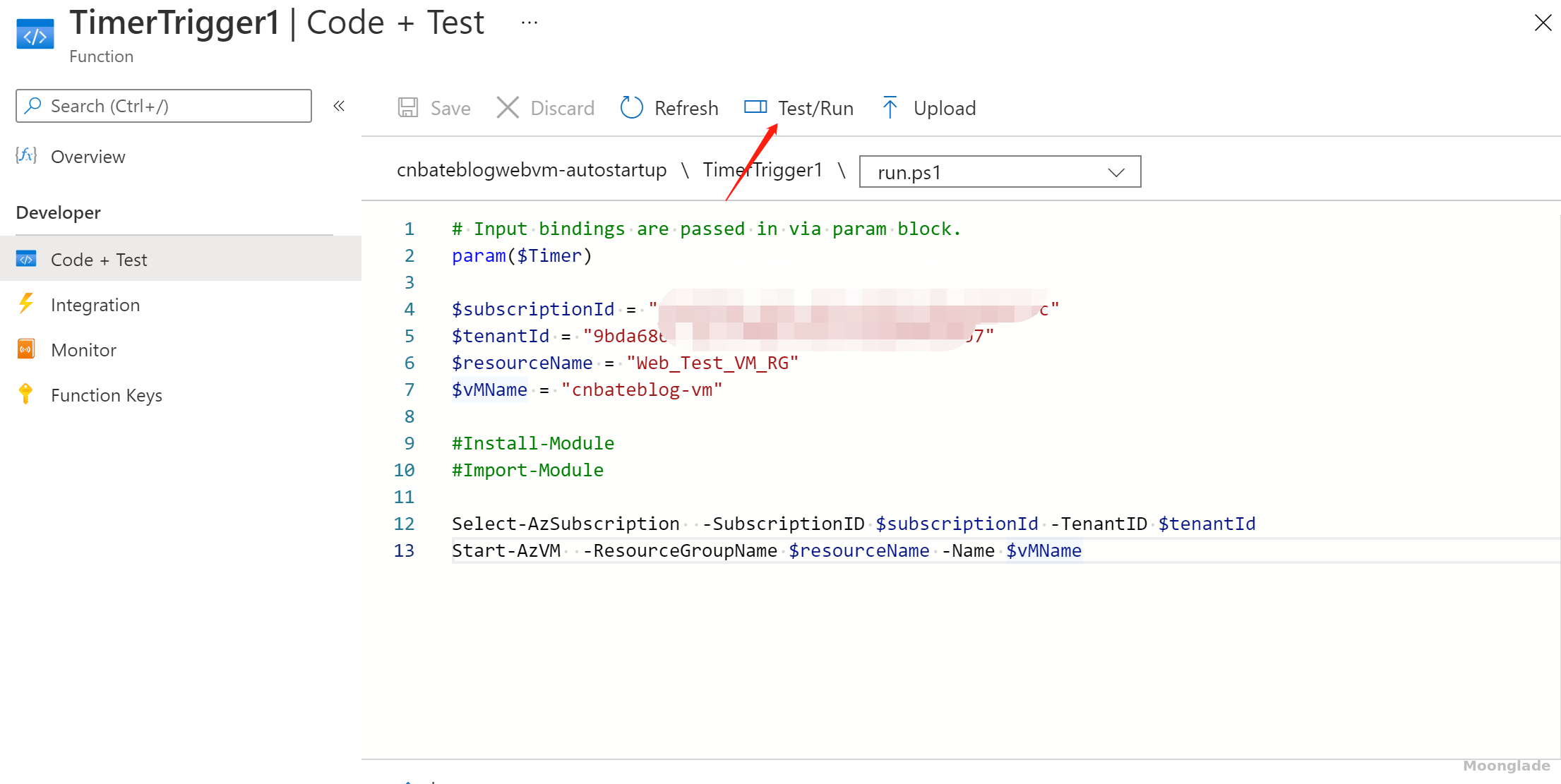
Task: Click the Integration lightning bolt icon
Action: [26, 304]
